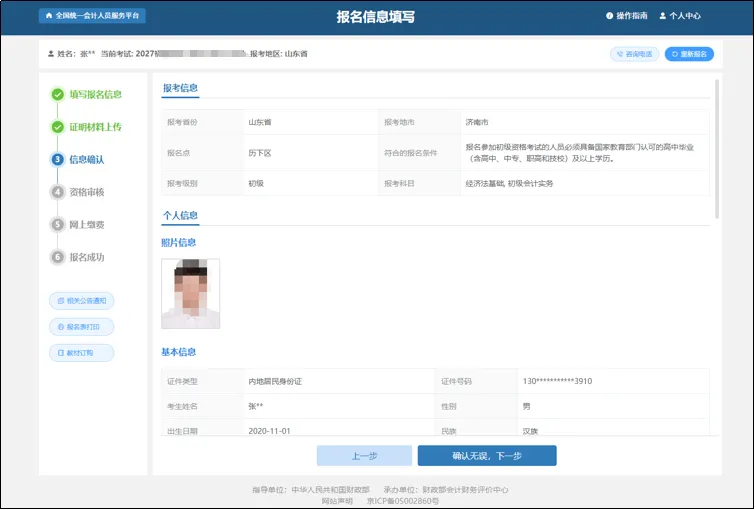Screen dimensions: 756x510
Task: Click the book icon in 教材订购
Action: (x=61, y=353)
